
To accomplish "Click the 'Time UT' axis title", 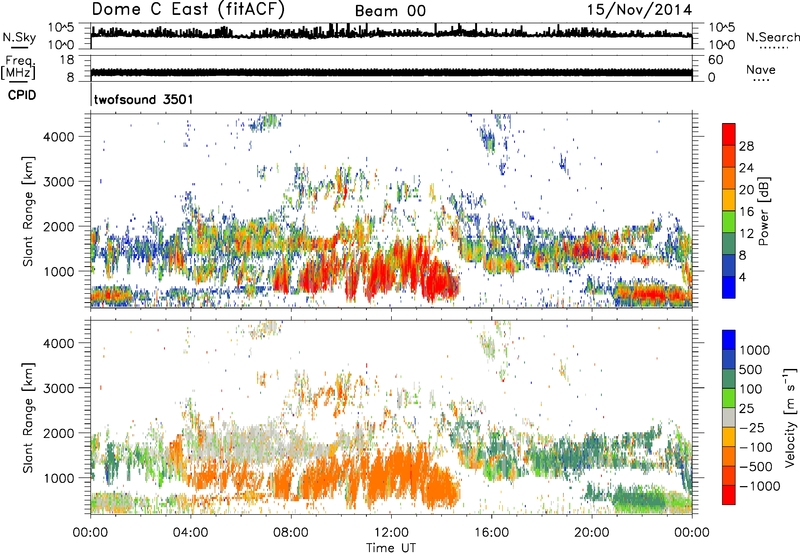I will coord(391,548).
